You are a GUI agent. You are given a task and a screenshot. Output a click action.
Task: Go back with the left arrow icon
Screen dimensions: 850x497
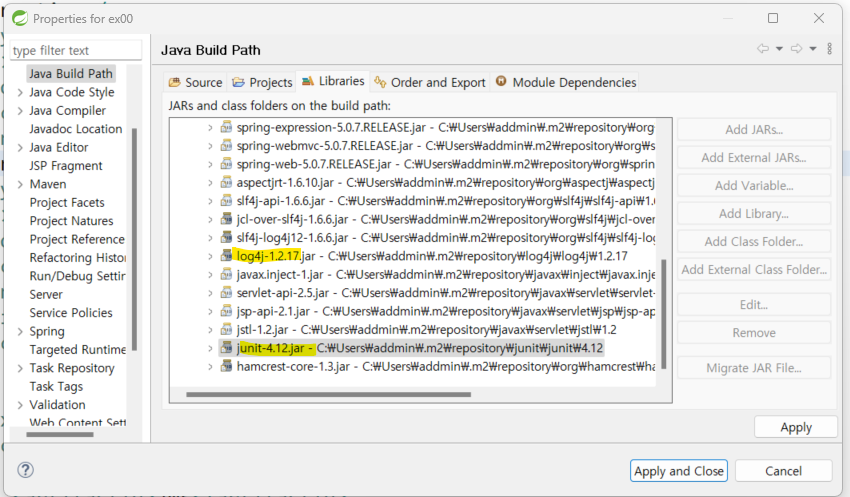point(763,49)
